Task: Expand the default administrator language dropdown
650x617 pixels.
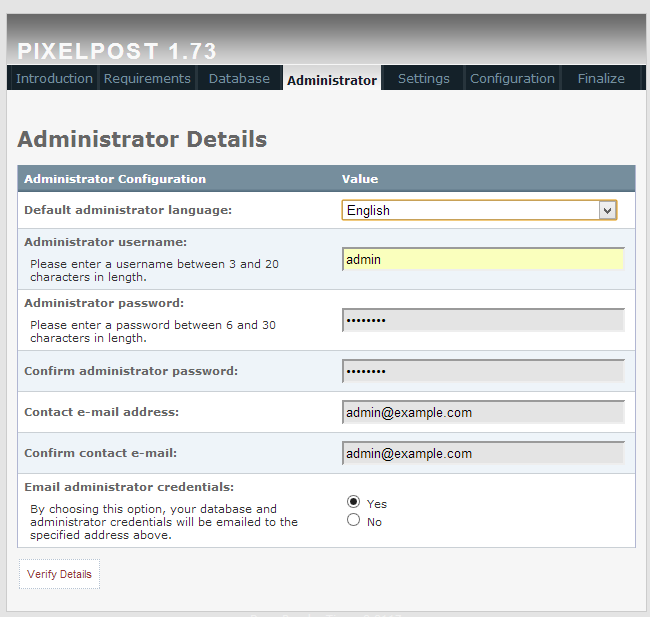Action: [x=479, y=210]
